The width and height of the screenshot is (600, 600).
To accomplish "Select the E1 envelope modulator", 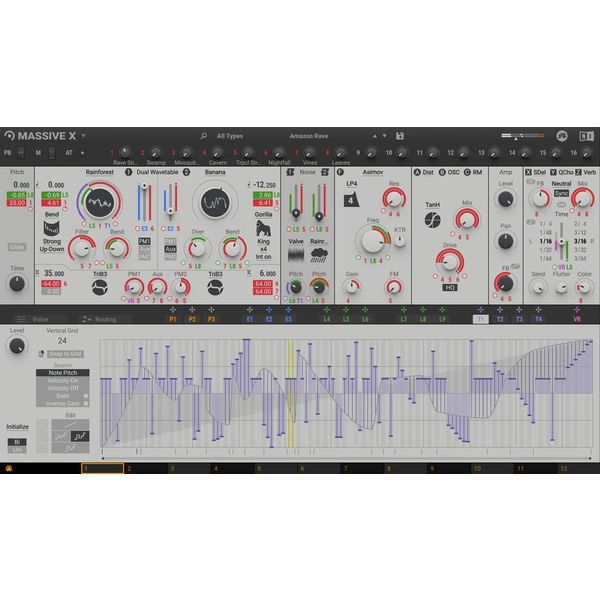I will click(x=250, y=319).
